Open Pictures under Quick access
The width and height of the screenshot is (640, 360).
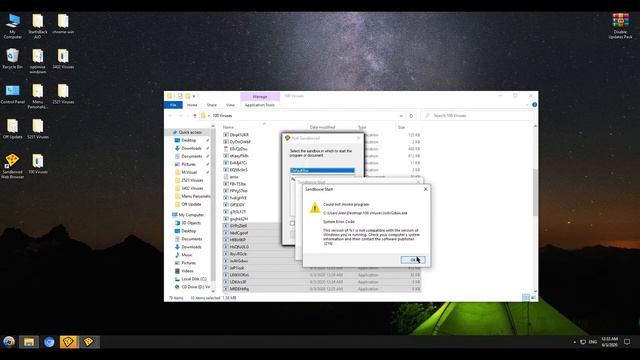point(188,164)
